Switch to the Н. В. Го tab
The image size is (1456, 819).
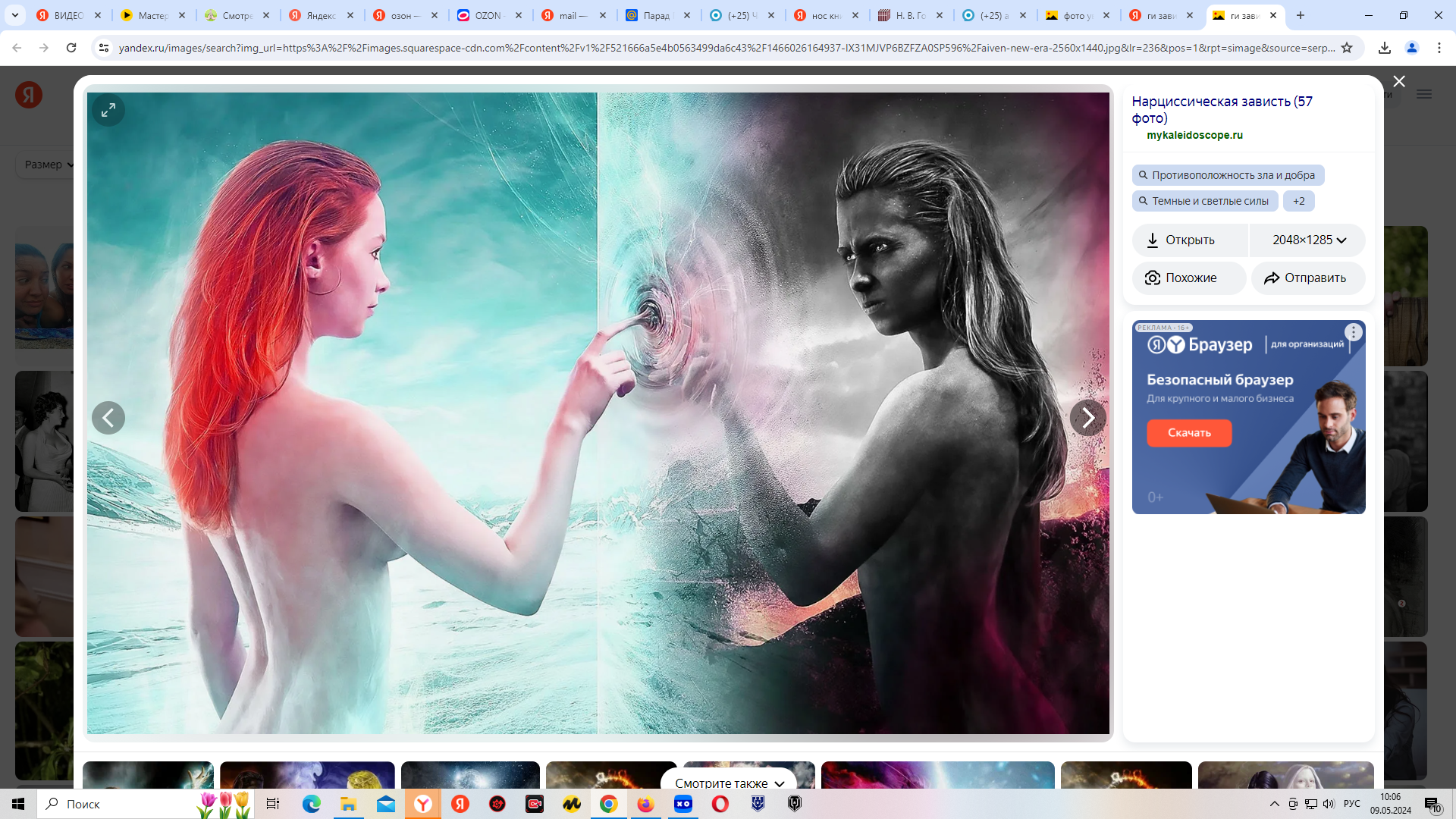pyautogui.click(x=912, y=15)
